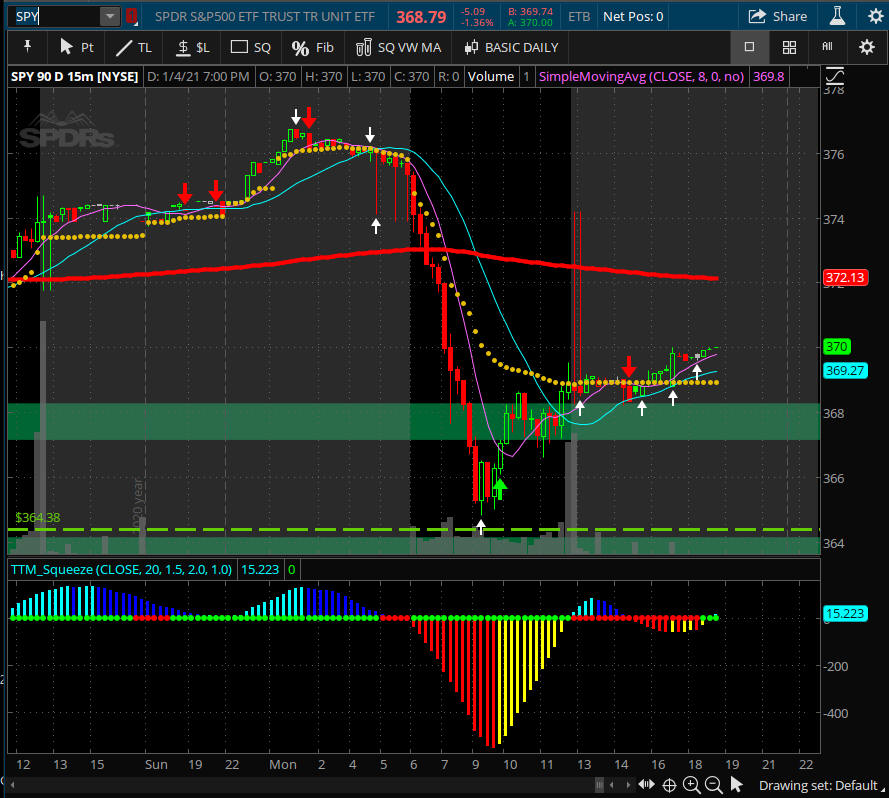The height and width of the screenshot is (798, 889).
Task: Click the pin drawing tool icon
Action: pos(27,47)
